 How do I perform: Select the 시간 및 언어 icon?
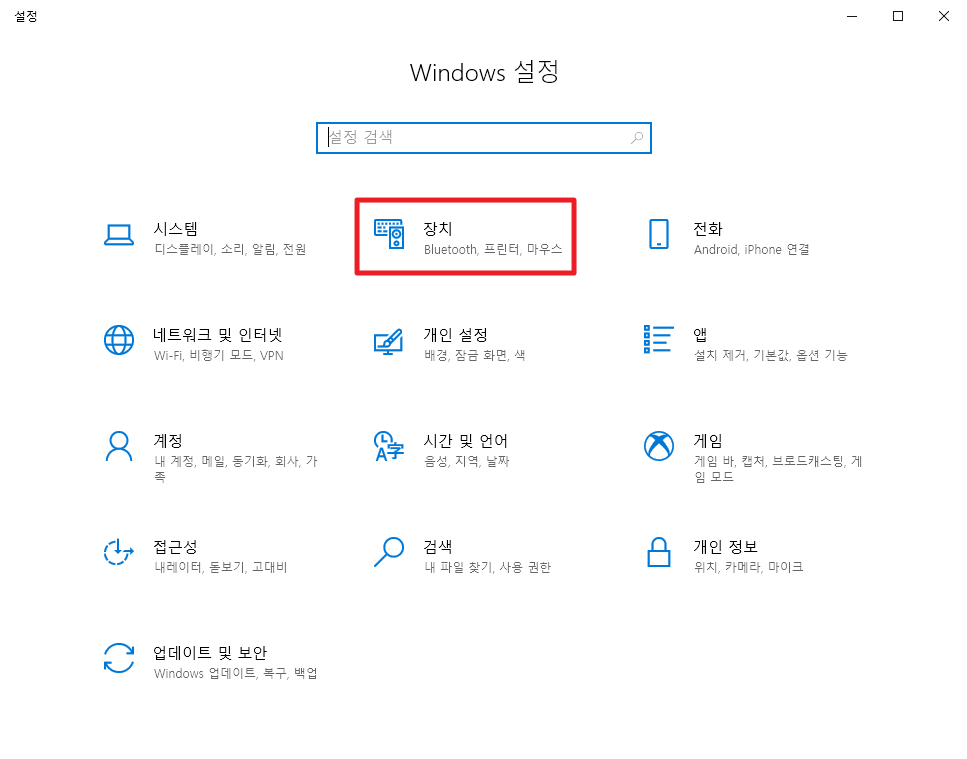point(389,446)
